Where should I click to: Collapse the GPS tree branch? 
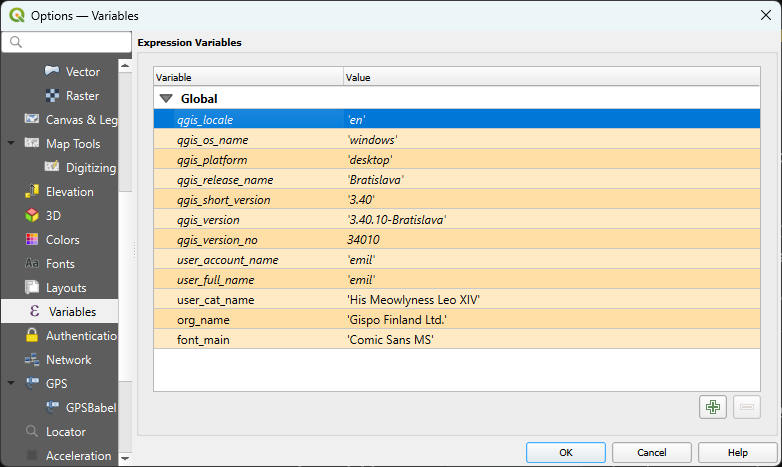click(11, 384)
